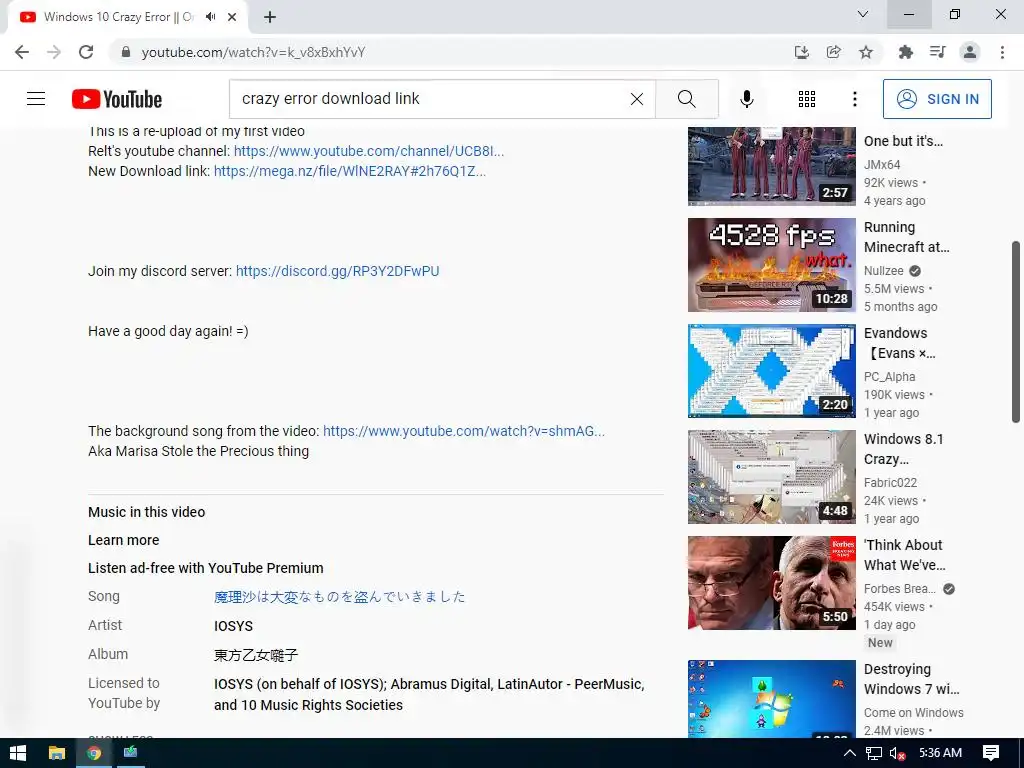Image resolution: width=1024 pixels, height=768 pixels.
Task: Open the notification center icon
Action: tap(991, 753)
